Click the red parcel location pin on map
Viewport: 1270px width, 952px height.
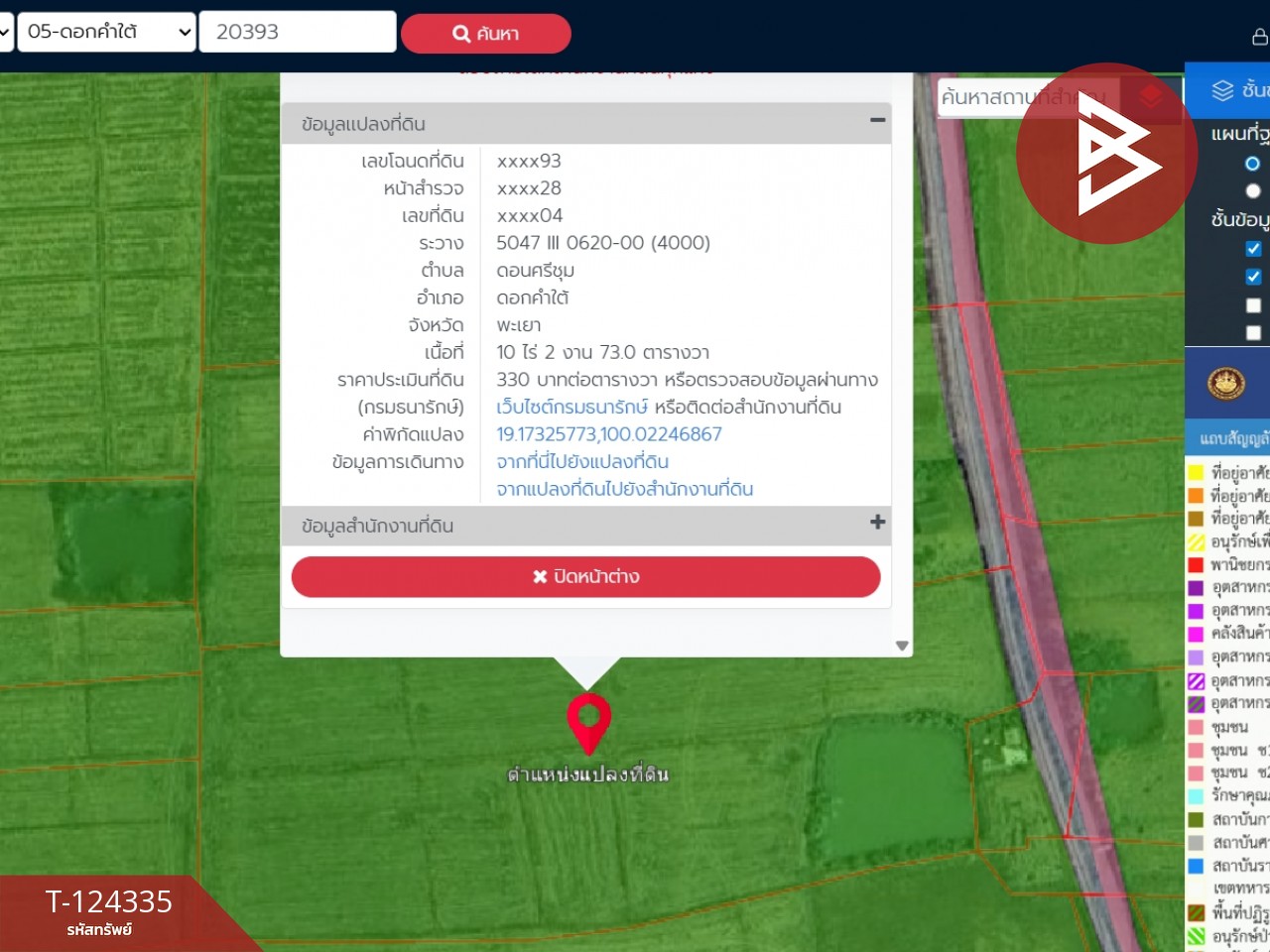click(x=588, y=721)
